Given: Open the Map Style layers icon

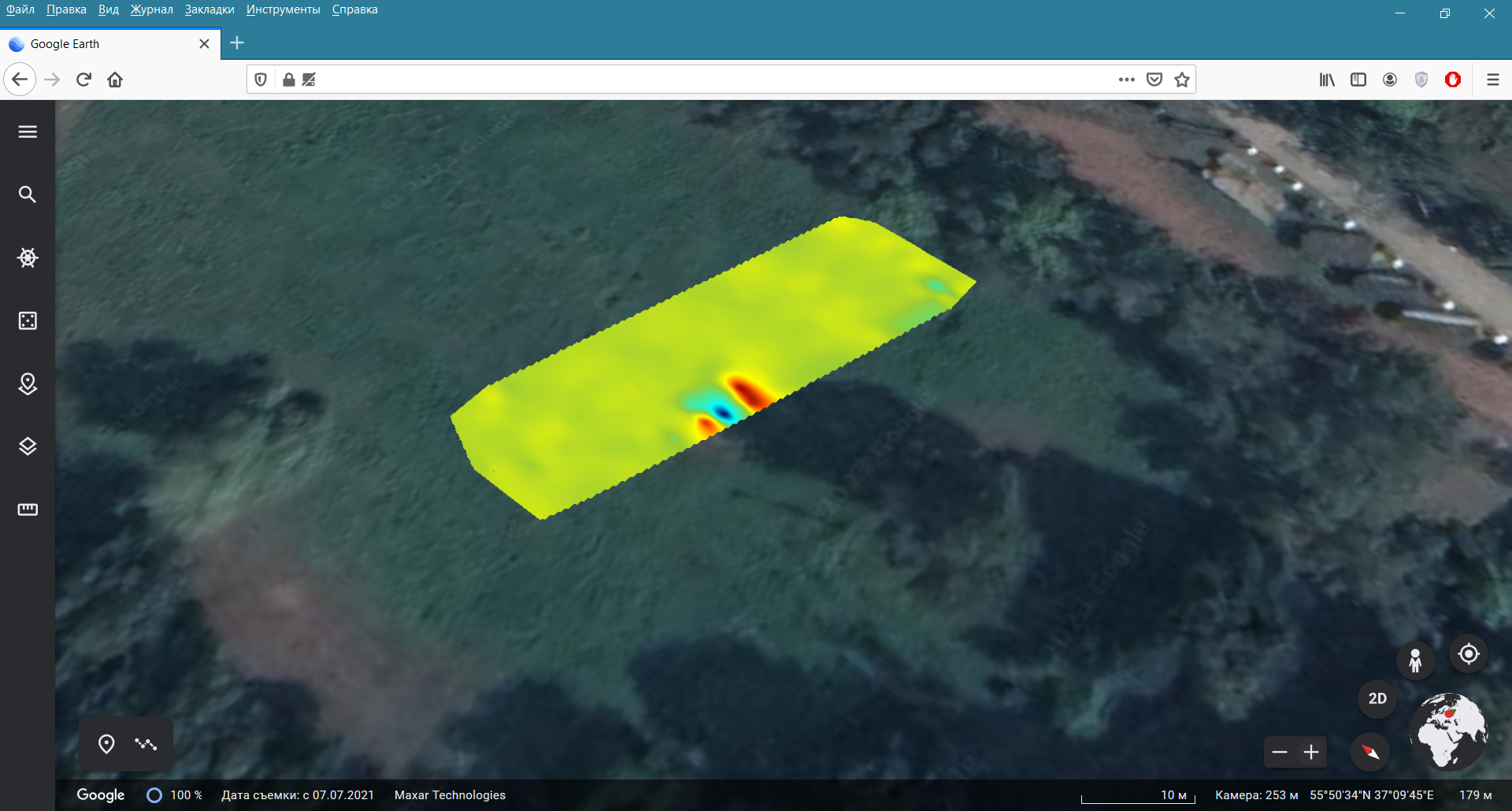Looking at the screenshot, I should pyautogui.click(x=28, y=446).
